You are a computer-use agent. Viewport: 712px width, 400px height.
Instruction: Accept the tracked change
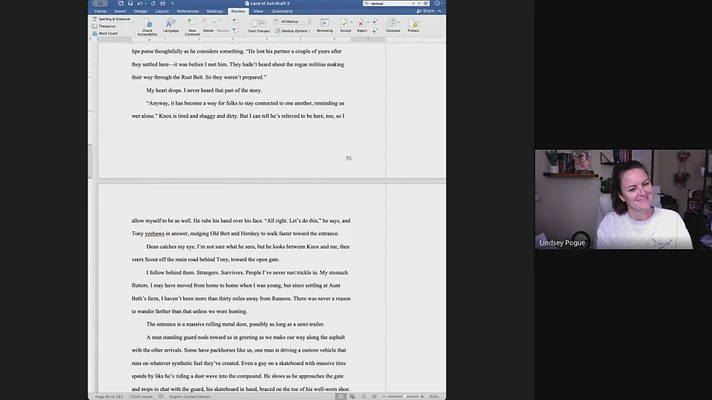pyautogui.click(x=345, y=25)
